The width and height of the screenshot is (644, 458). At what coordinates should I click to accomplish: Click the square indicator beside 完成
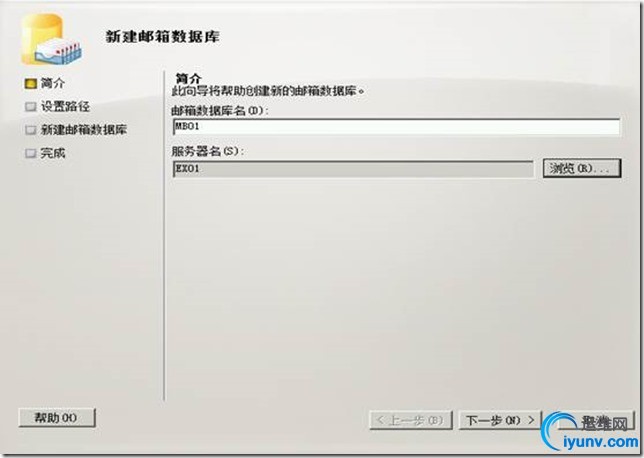coord(30,154)
